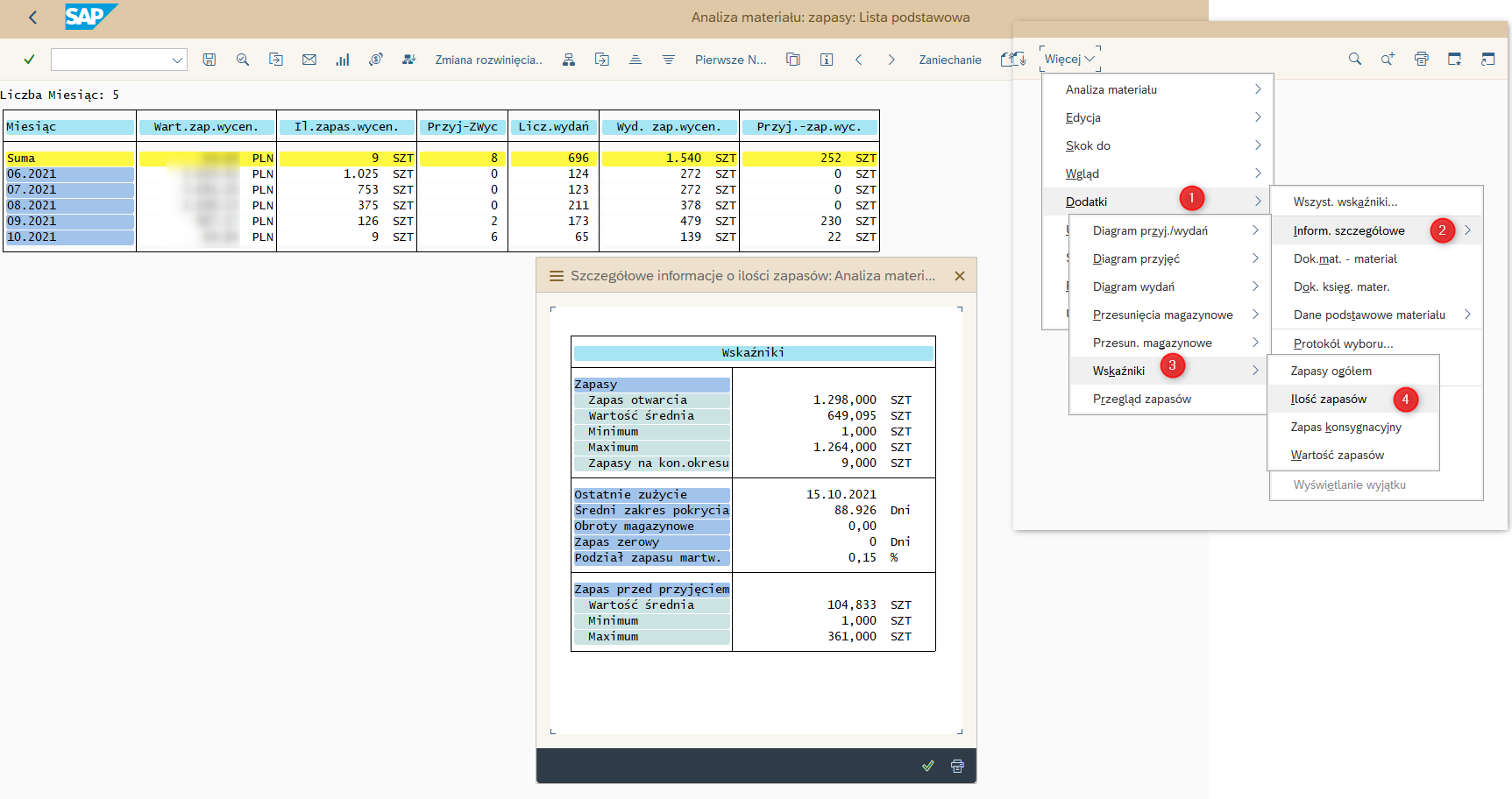
Task: Open the command field dropdown
Action: pyautogui.click(x=177, y=60)
